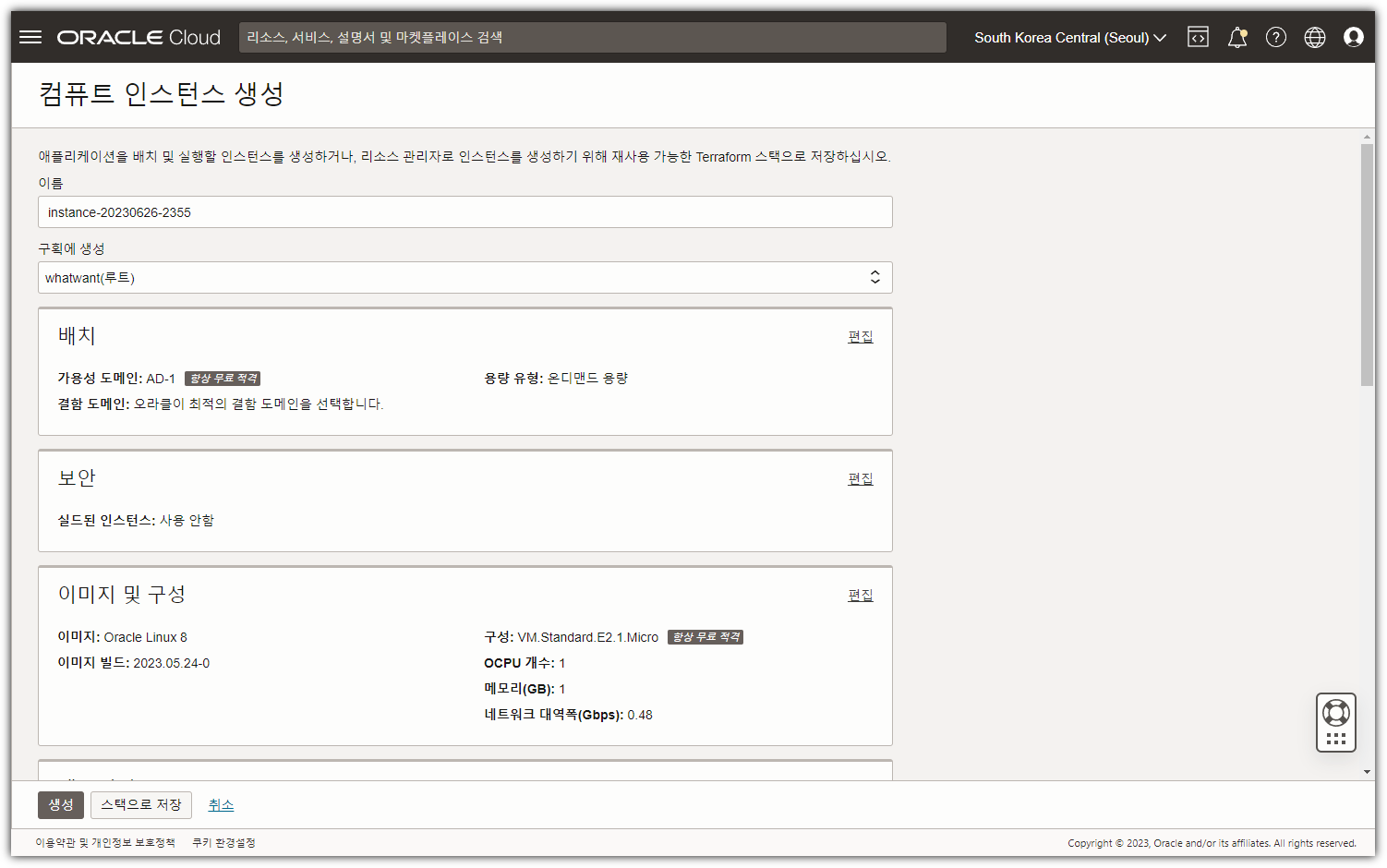The height and width of the screenshot is (868, 1387).
Task: Click the 이미지: Oracle Linux 8 text
Action: [x=123, y=637]
